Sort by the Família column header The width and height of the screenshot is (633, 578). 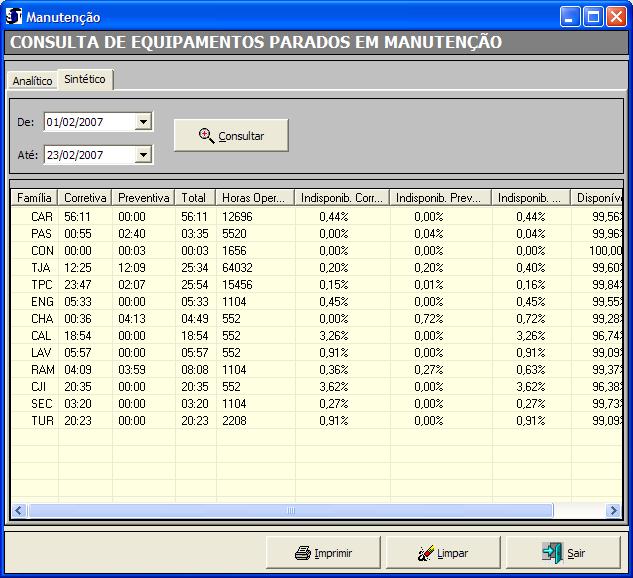[x=34, y=198]
